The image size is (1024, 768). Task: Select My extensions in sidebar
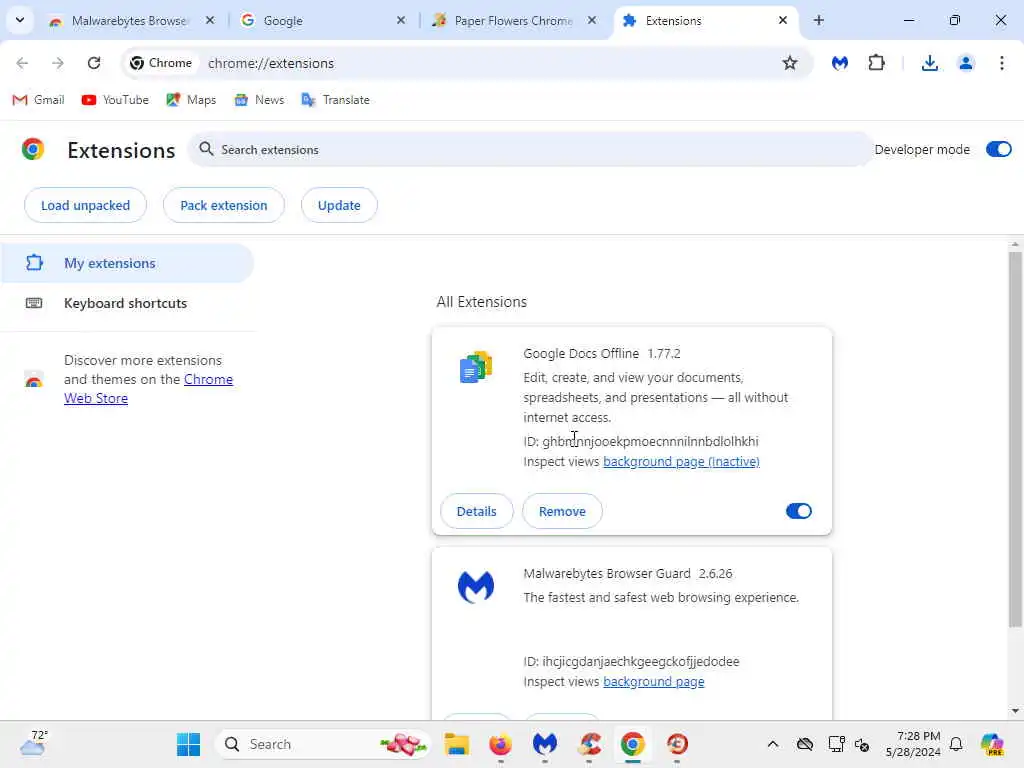(x=127, y=263)
